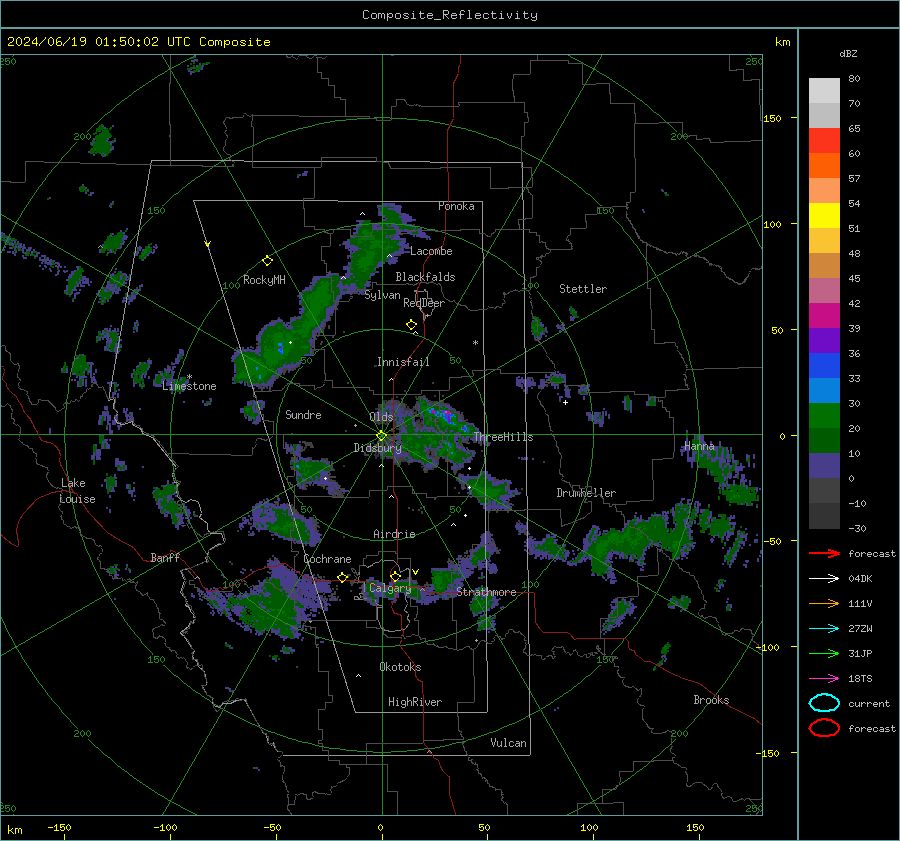The height and width of the screenshot is (841, 900).
Task: Pick the blue 33-36 dBZ swatch
Action: (x=824, y=365)
